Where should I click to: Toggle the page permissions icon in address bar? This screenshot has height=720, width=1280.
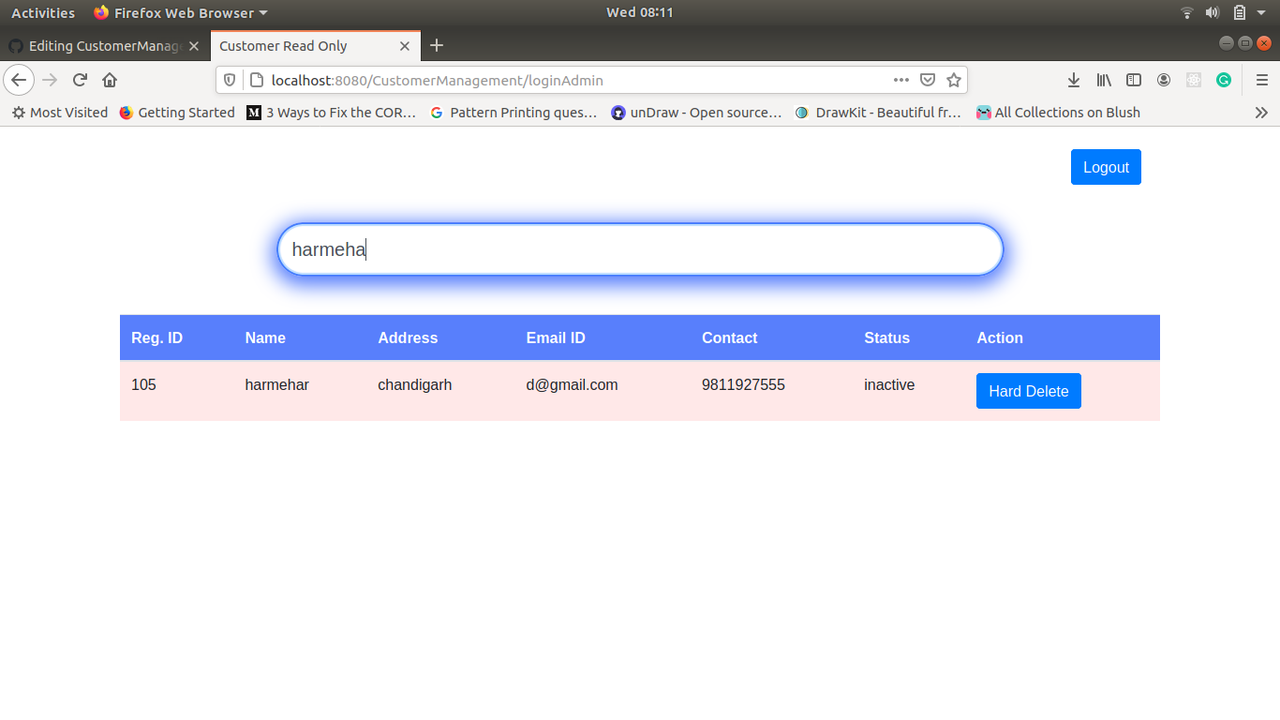click(x=255, y=80)
